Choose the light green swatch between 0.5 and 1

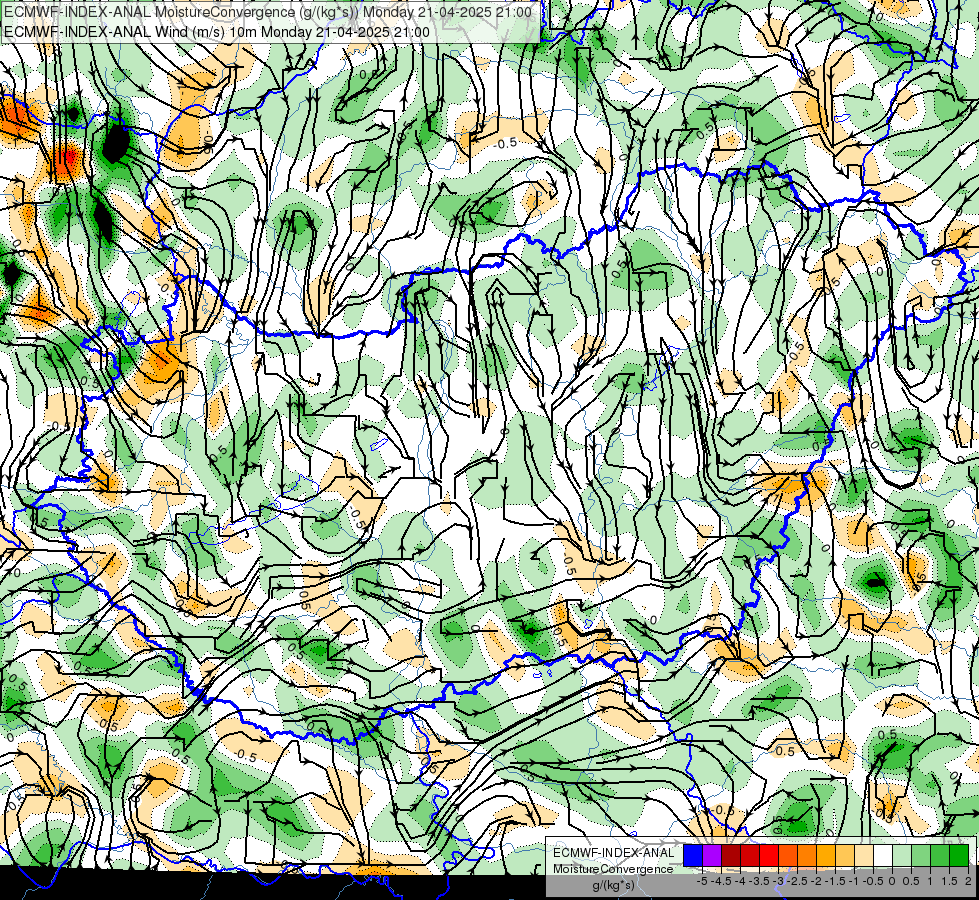click(921, 855)
